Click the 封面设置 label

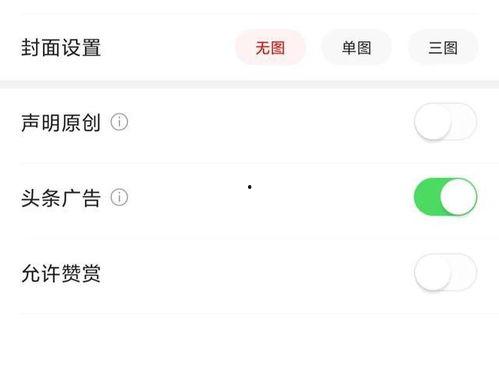[x=61, y=48]
